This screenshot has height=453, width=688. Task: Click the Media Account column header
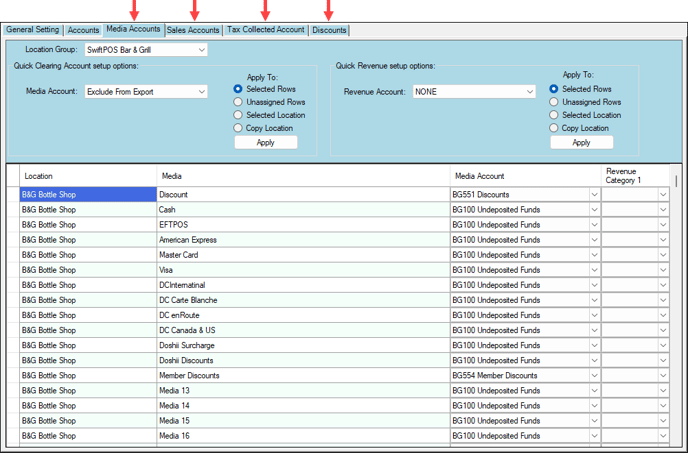point(525,176)
